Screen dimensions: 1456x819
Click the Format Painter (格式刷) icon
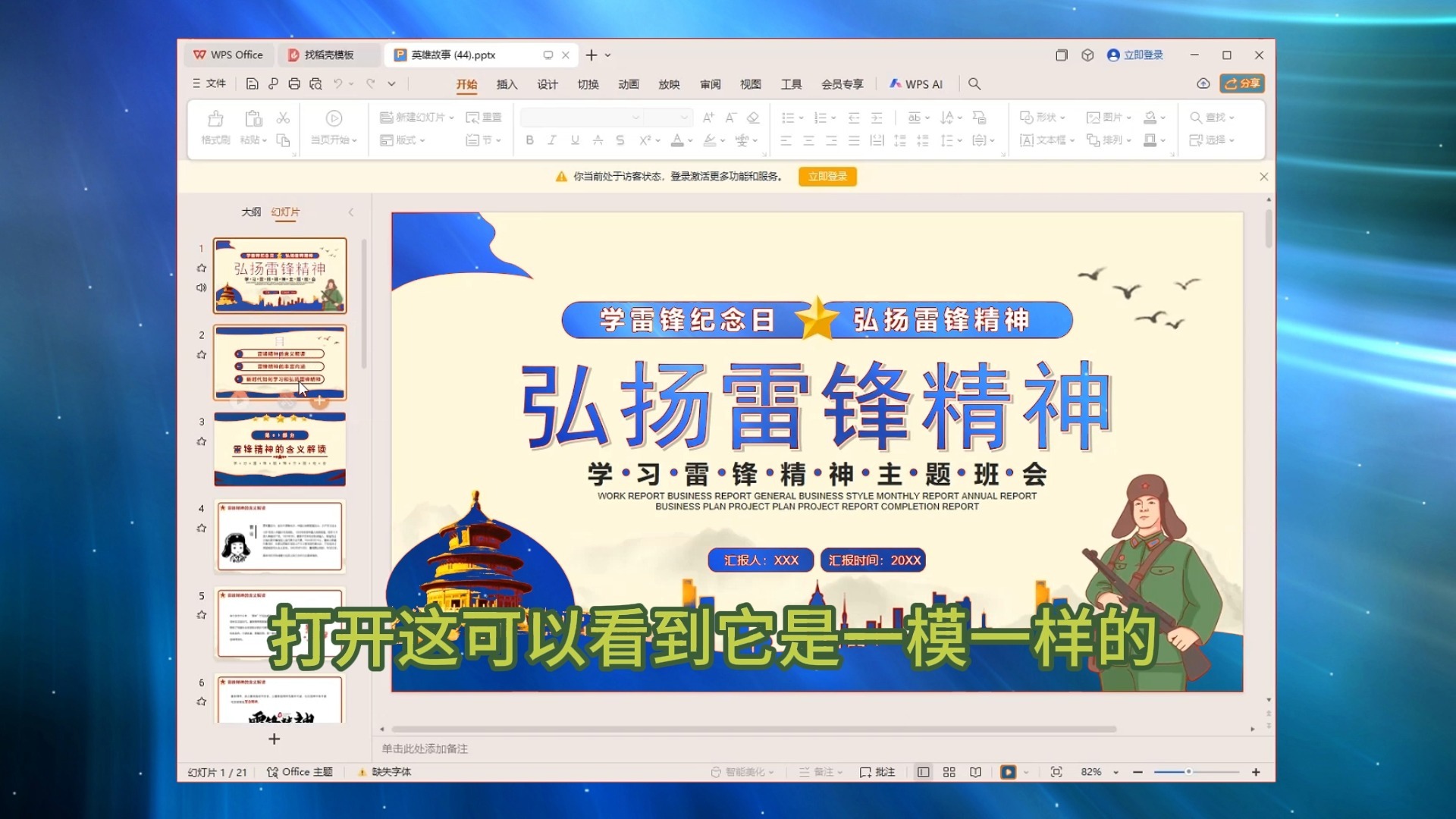tap(215, 119)
